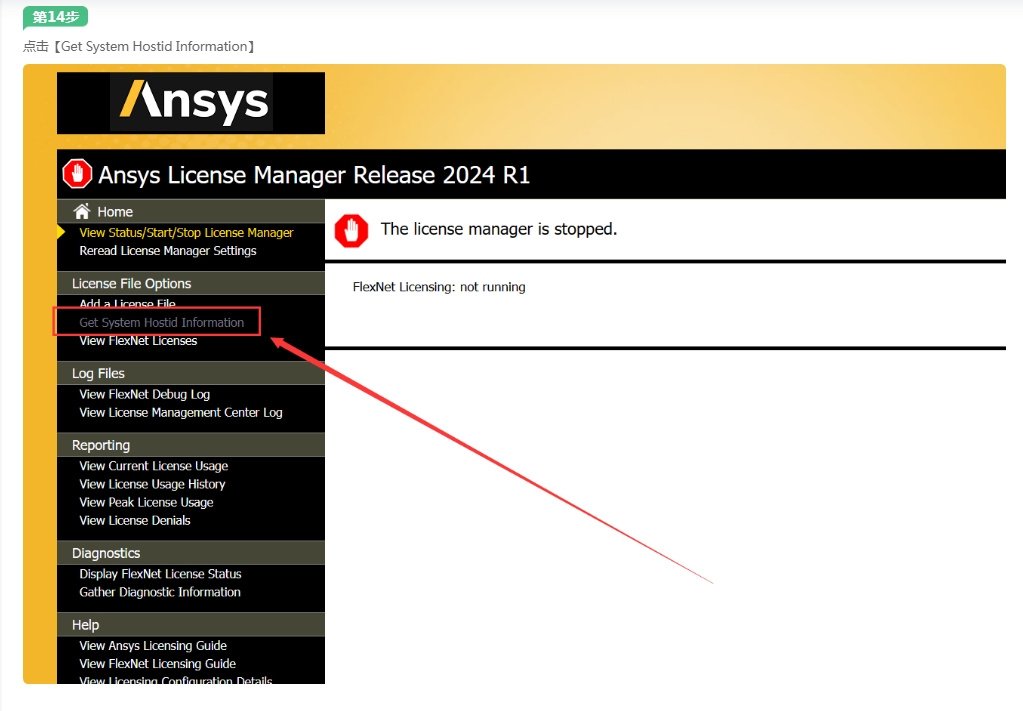This screenshot has height=711, width=1023.
Task: Click the instruction text '点击【Get System Hostid Information】'
Action: 139,46
